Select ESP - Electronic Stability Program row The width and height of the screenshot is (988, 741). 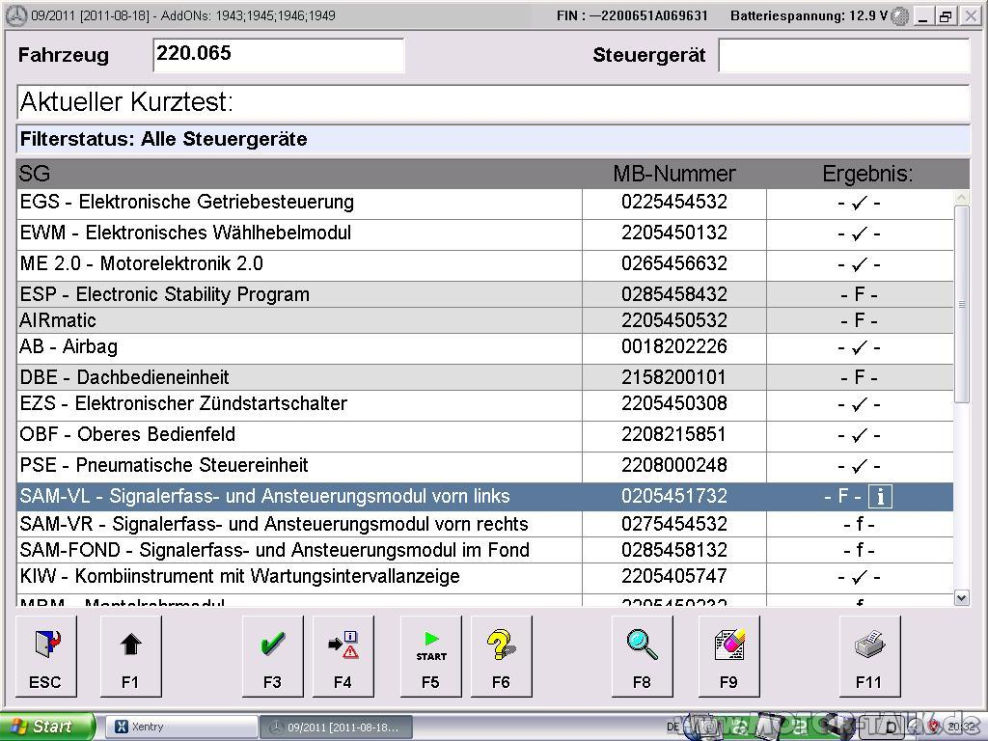coord(485,294)
